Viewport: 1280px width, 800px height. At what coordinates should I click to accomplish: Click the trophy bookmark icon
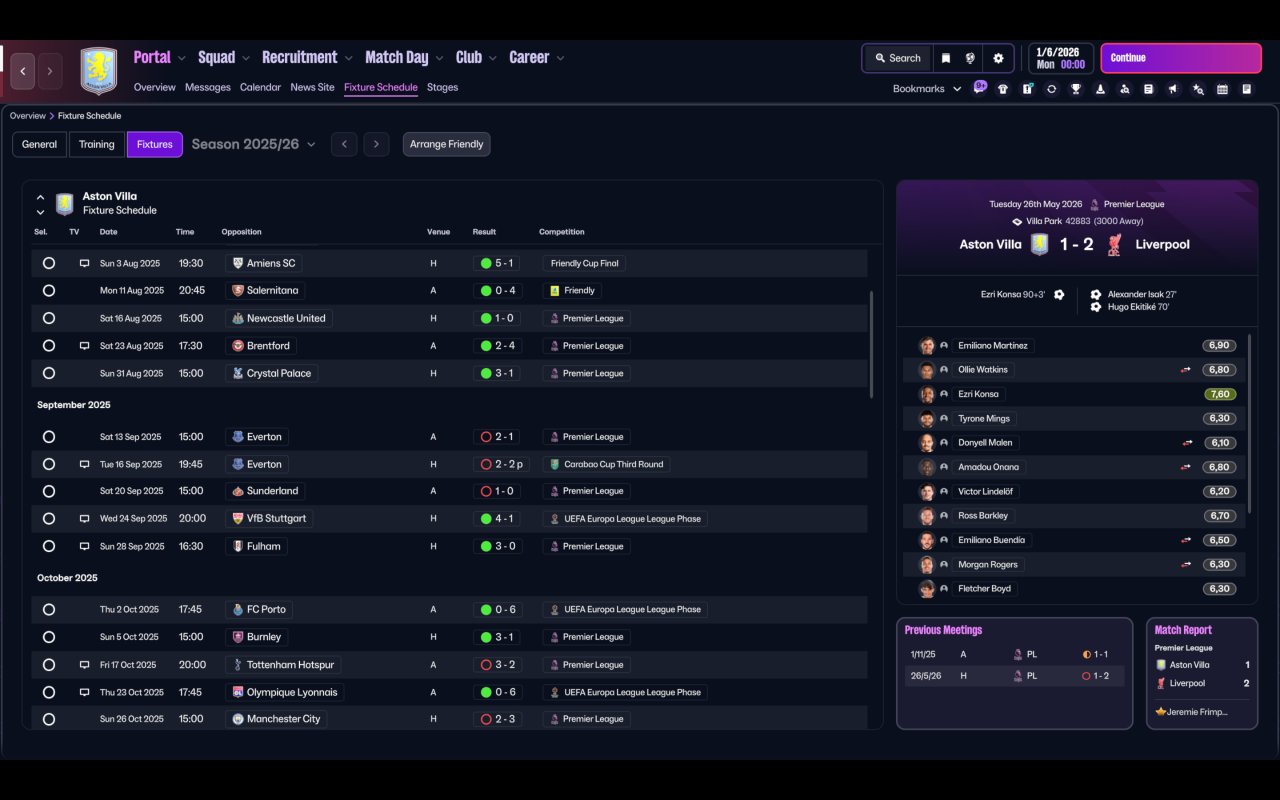(1076, 89)
